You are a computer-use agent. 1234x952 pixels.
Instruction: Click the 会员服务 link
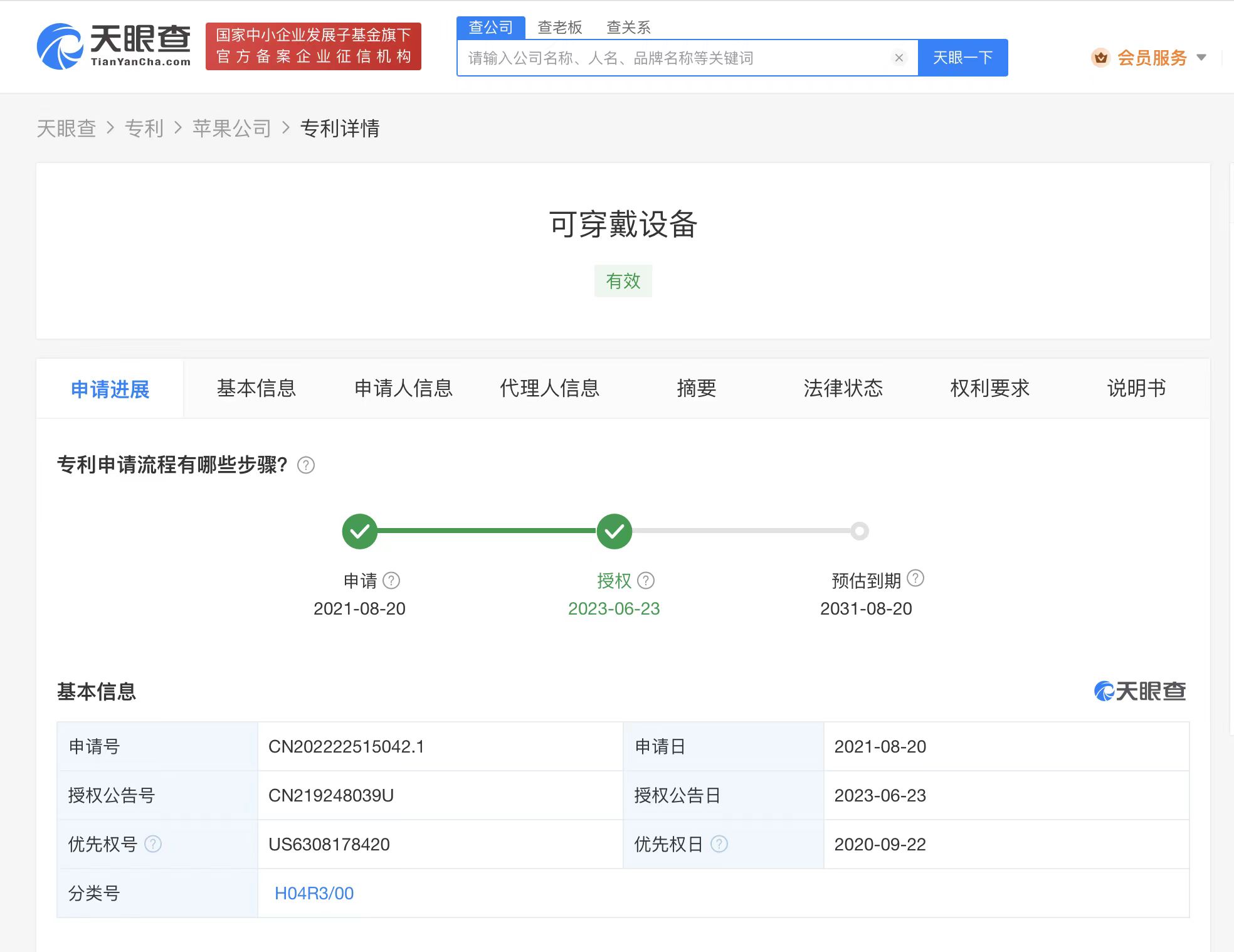[x=1152, y=58]
